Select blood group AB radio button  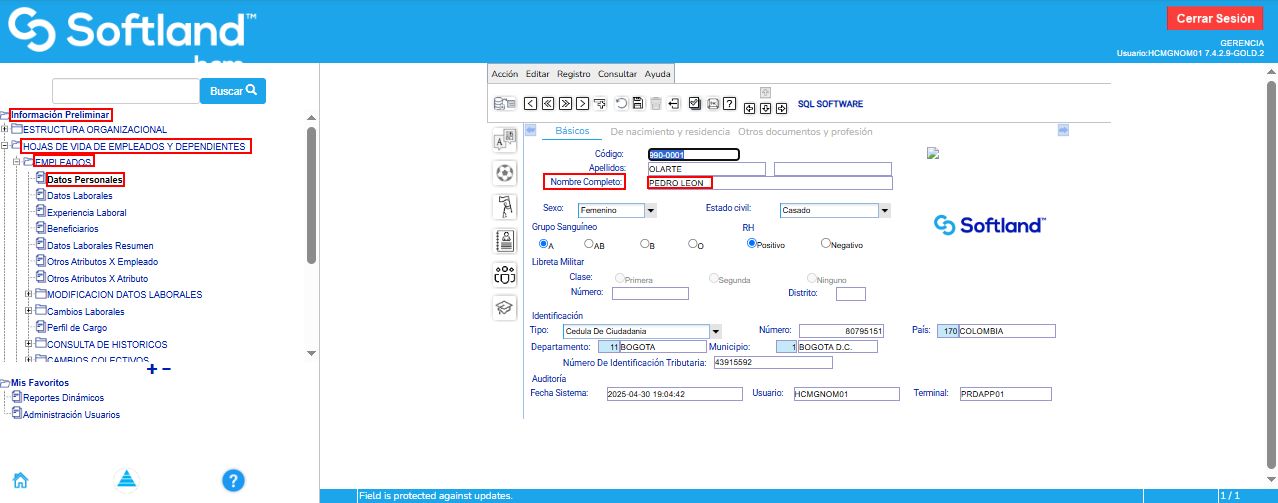tap(589, 243)
